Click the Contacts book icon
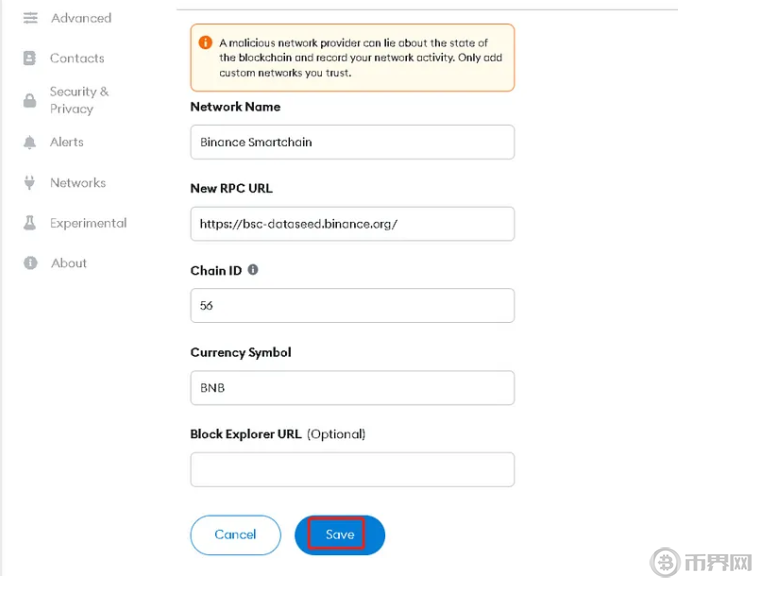The width and height of the screenshot is (763, 590). click(30, 58)
